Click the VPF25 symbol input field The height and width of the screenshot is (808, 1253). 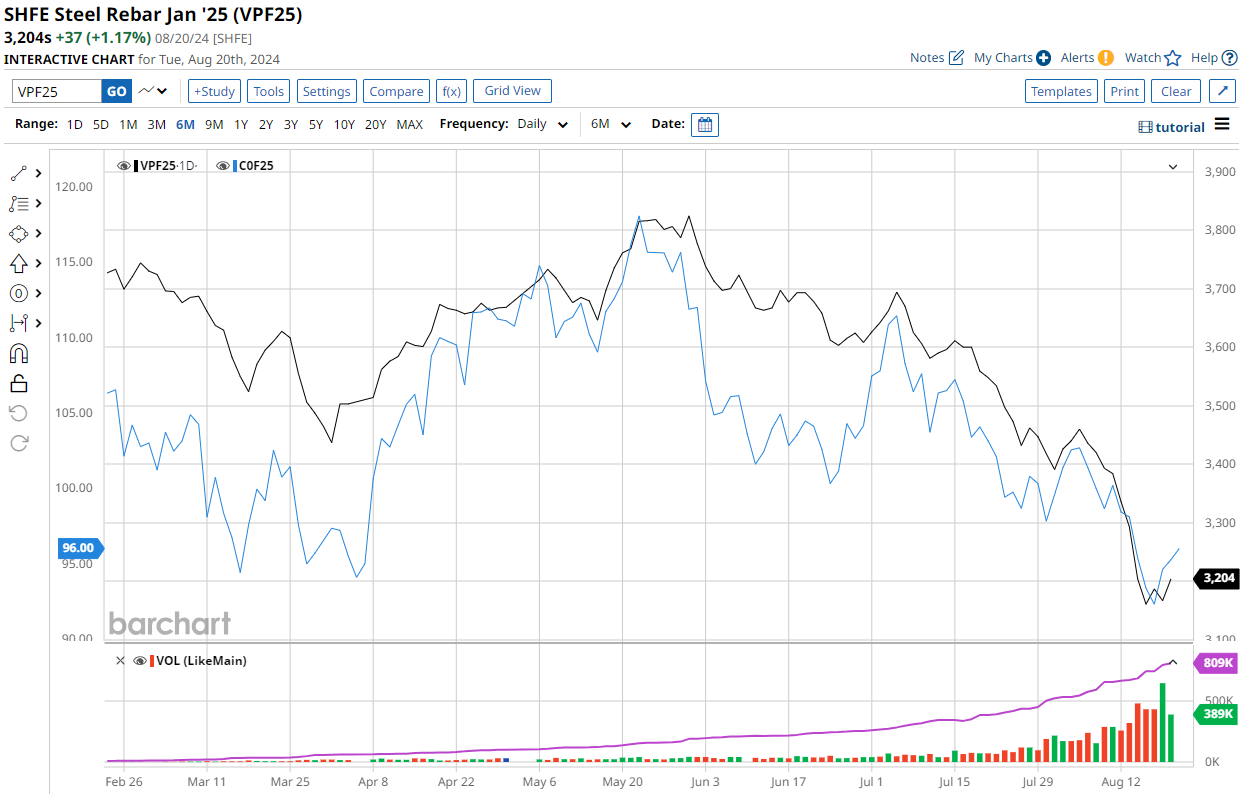[x=57, y=91]
